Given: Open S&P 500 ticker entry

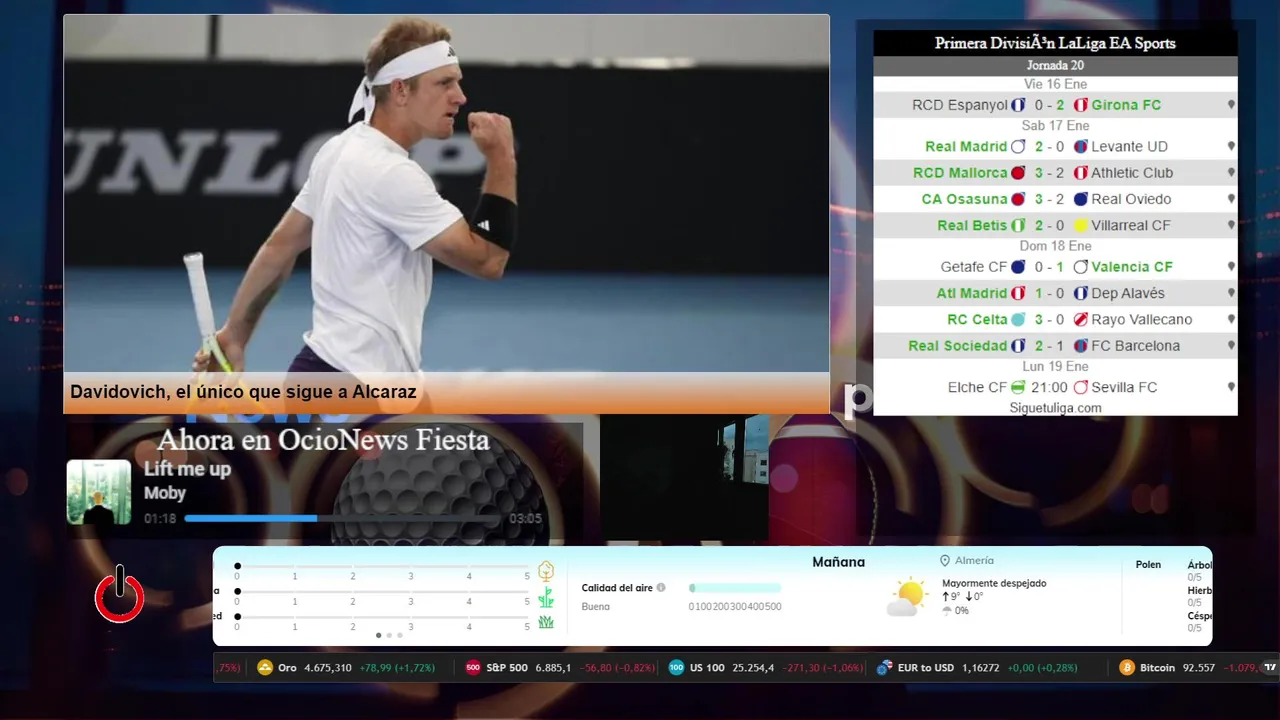Looking at the screenshot, I should click(x=560, y=668).
